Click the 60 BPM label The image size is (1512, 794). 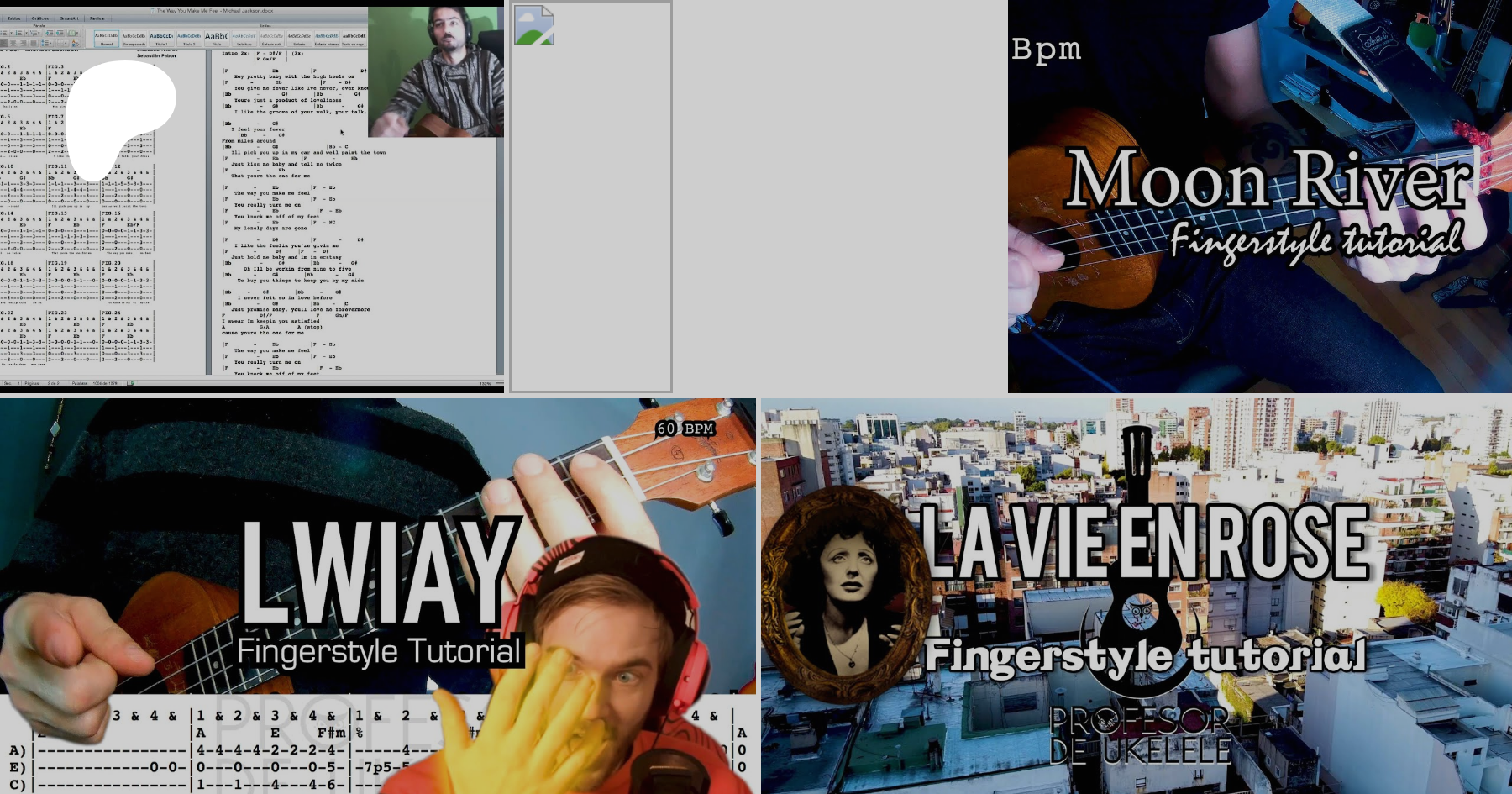(x=685, y=429)
